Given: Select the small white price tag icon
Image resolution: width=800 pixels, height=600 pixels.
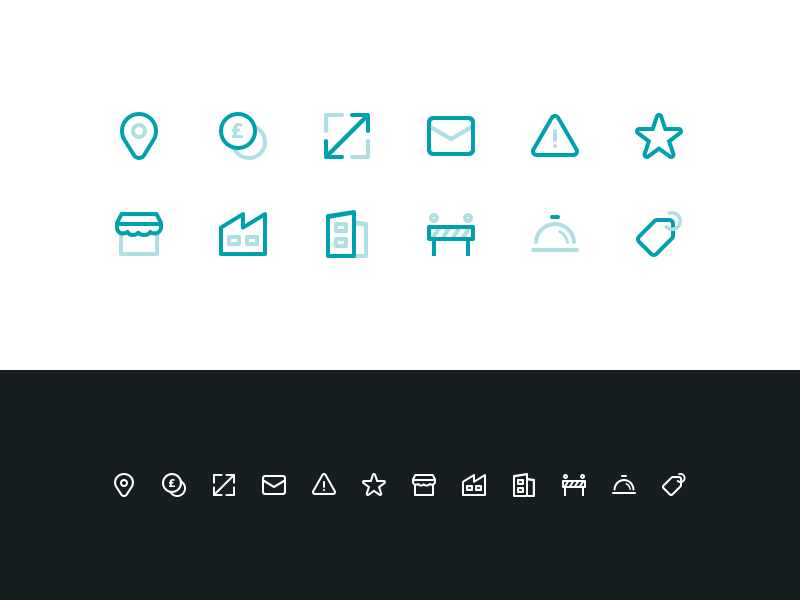Looking at the screenshot, I should coord(673,485).
